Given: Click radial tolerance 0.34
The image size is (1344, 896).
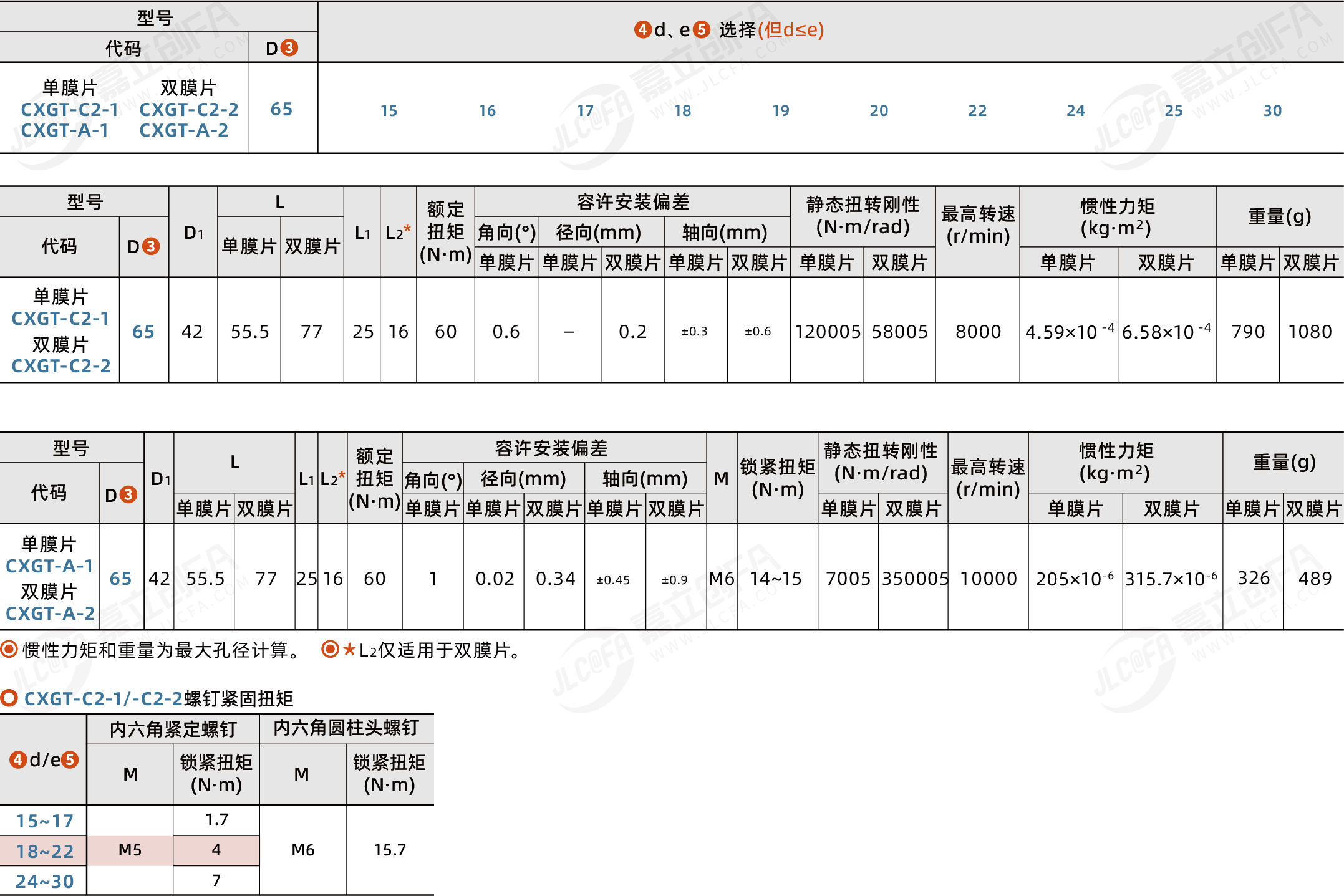Looking at the screenshot, I should tap(555, 579).
